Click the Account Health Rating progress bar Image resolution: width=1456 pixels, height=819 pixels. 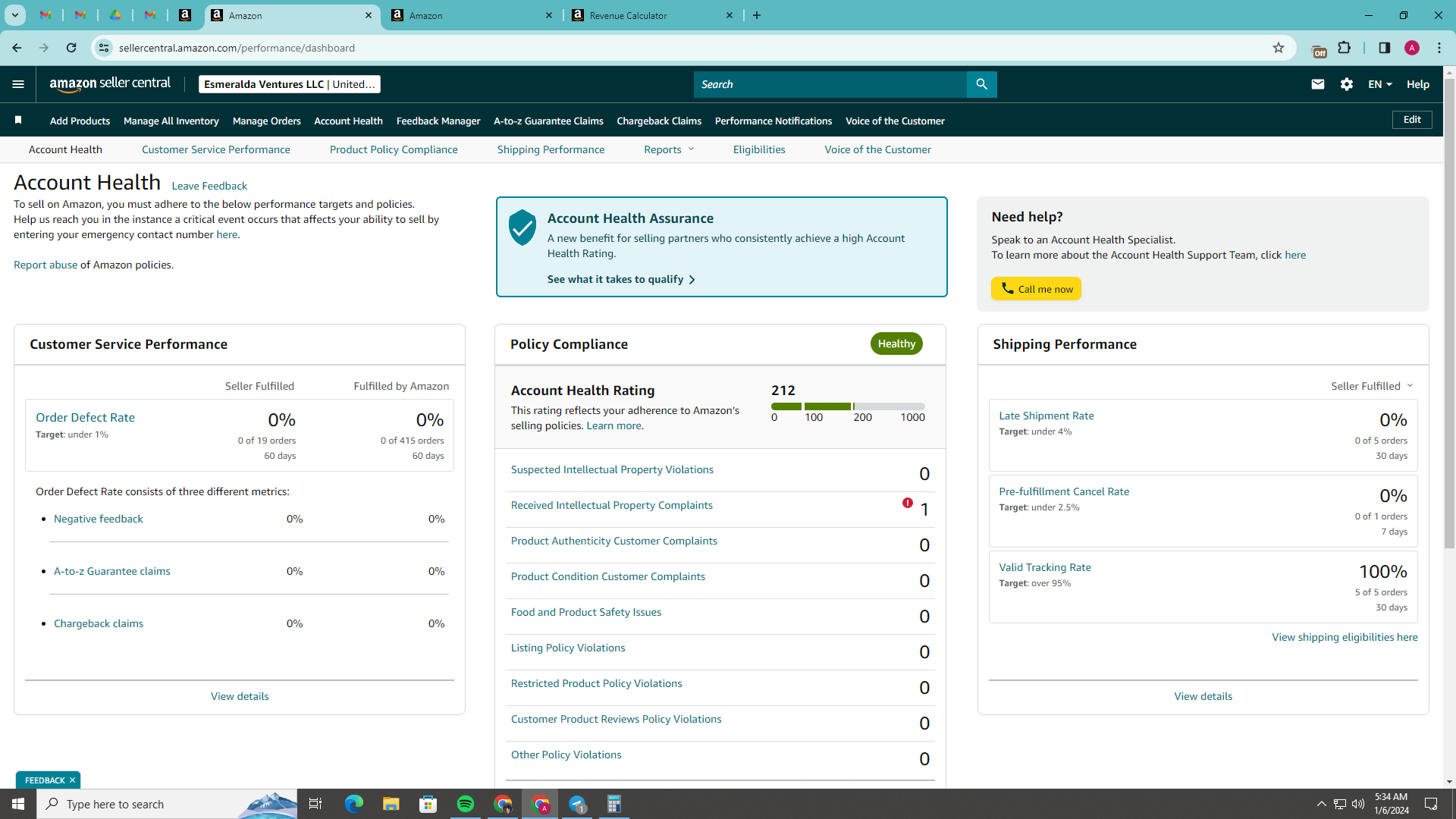848,406
